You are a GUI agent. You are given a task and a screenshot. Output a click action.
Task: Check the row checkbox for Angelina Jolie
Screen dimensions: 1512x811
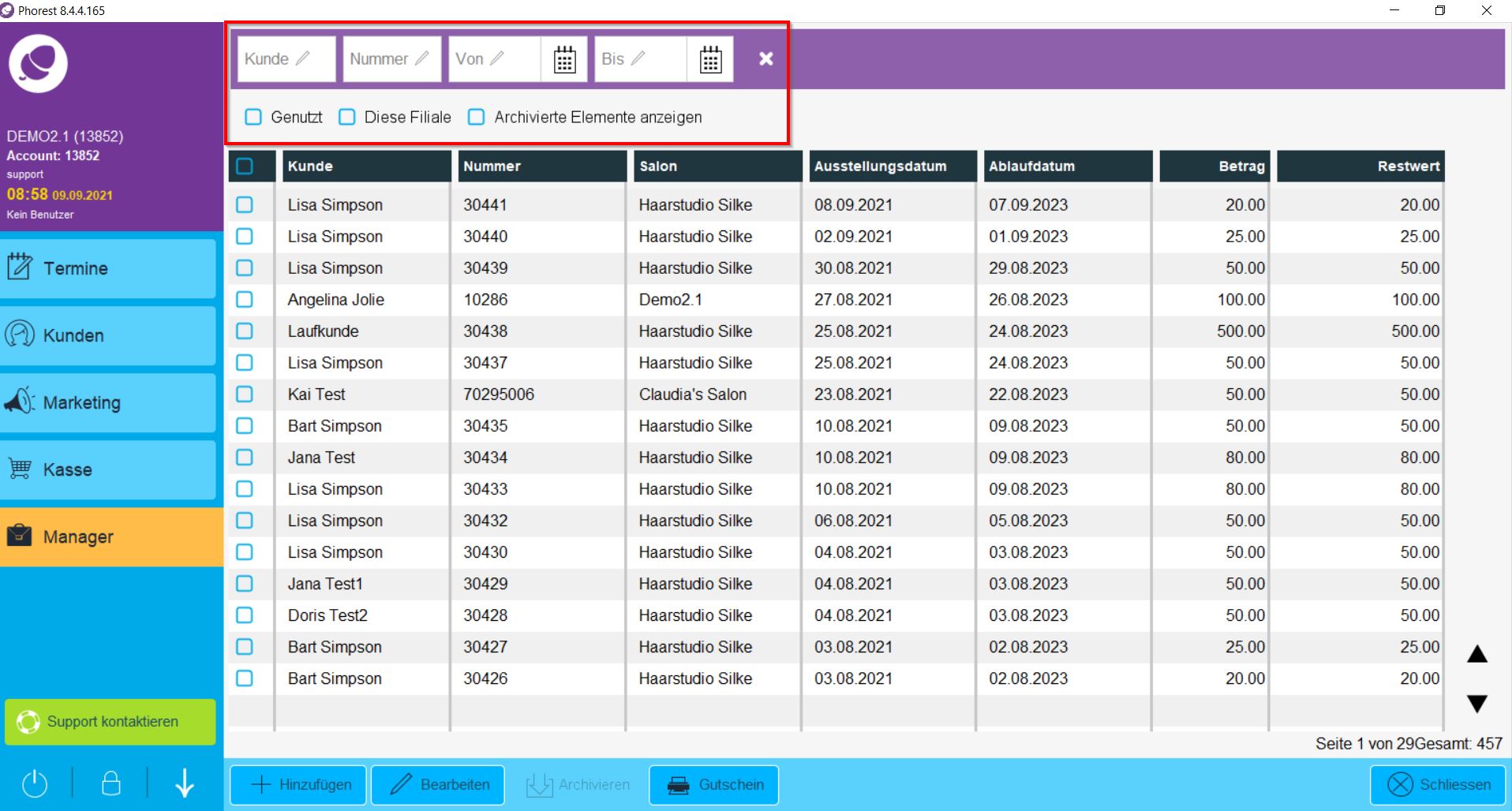point(245,300)
